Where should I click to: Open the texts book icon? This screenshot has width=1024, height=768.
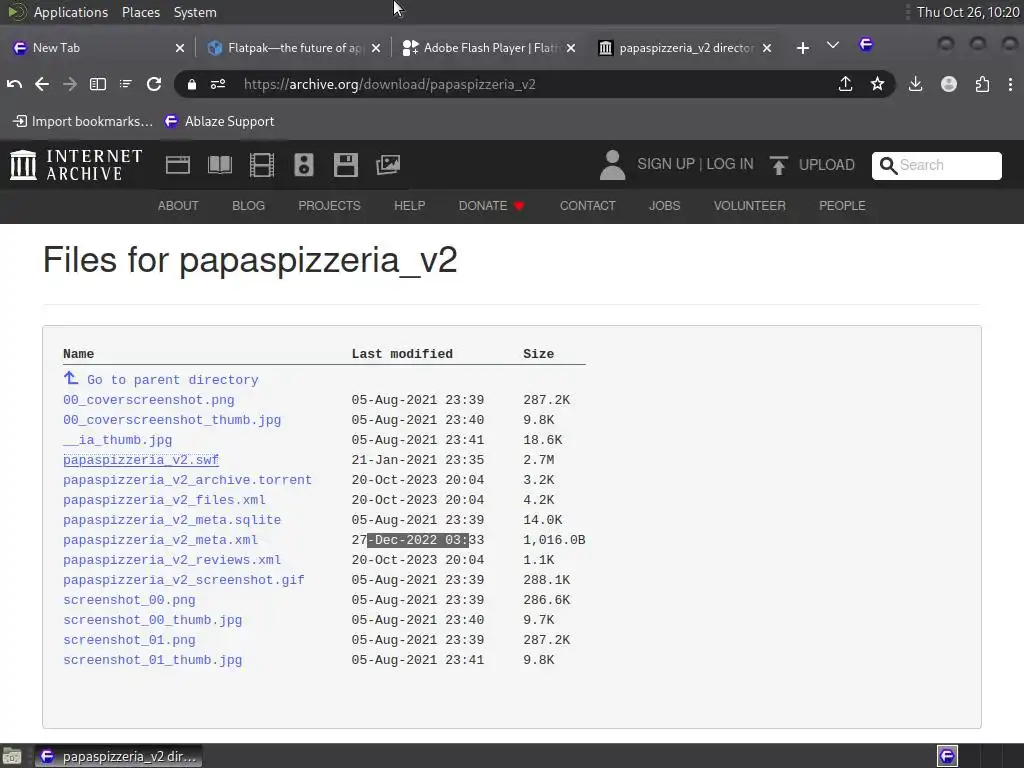(x=220, y=165)
